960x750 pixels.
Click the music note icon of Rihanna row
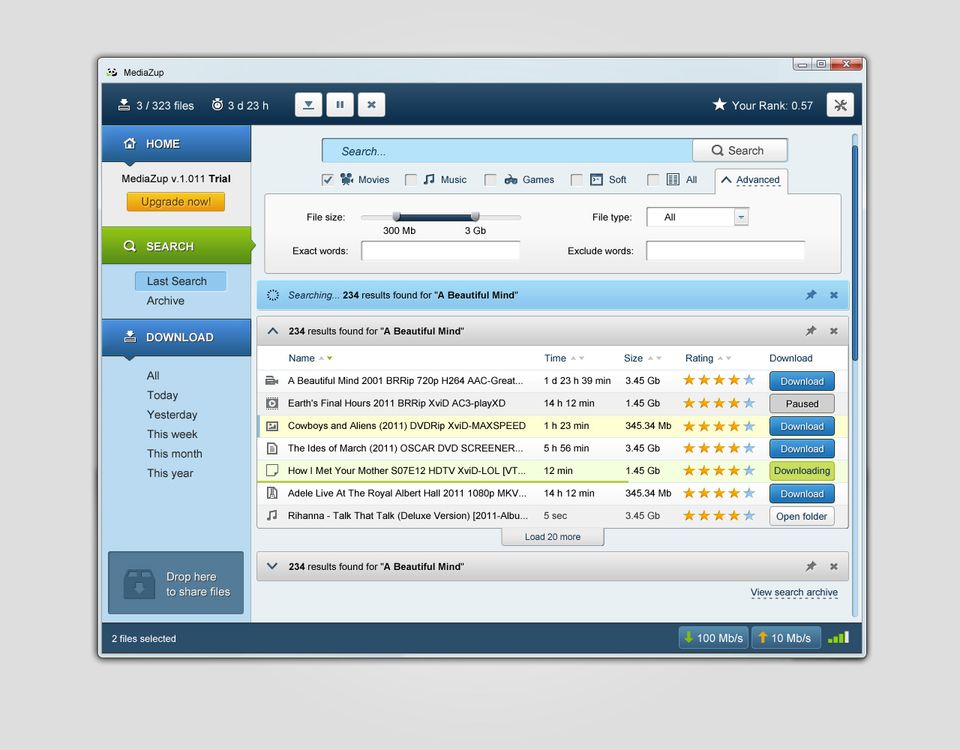tap(272, 516)
